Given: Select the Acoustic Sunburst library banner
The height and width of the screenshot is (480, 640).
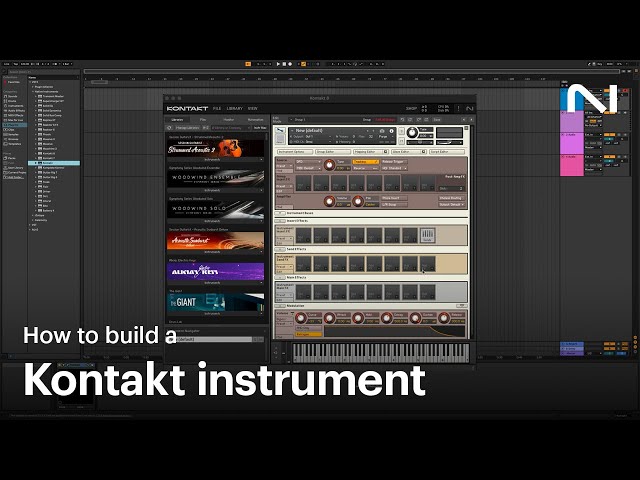Looking at the screenshot, I should click(x=216, y=241).
